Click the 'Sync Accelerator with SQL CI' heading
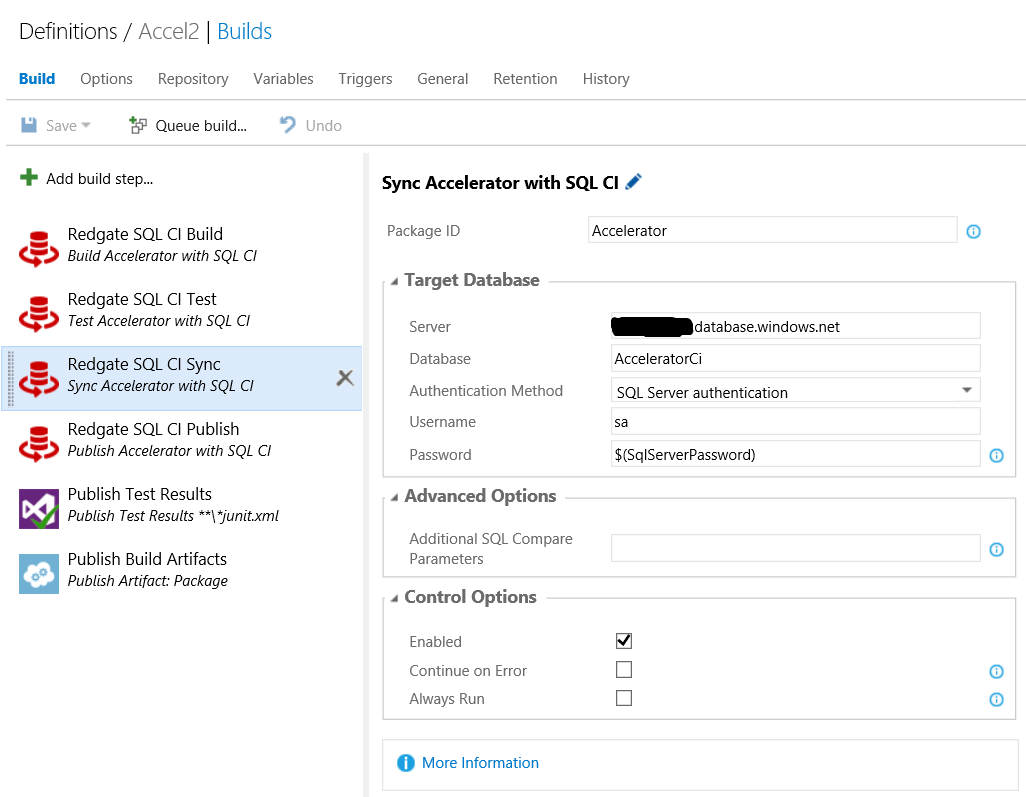The height and width of the screenshot is (797, 1026). tap(500, 183)
